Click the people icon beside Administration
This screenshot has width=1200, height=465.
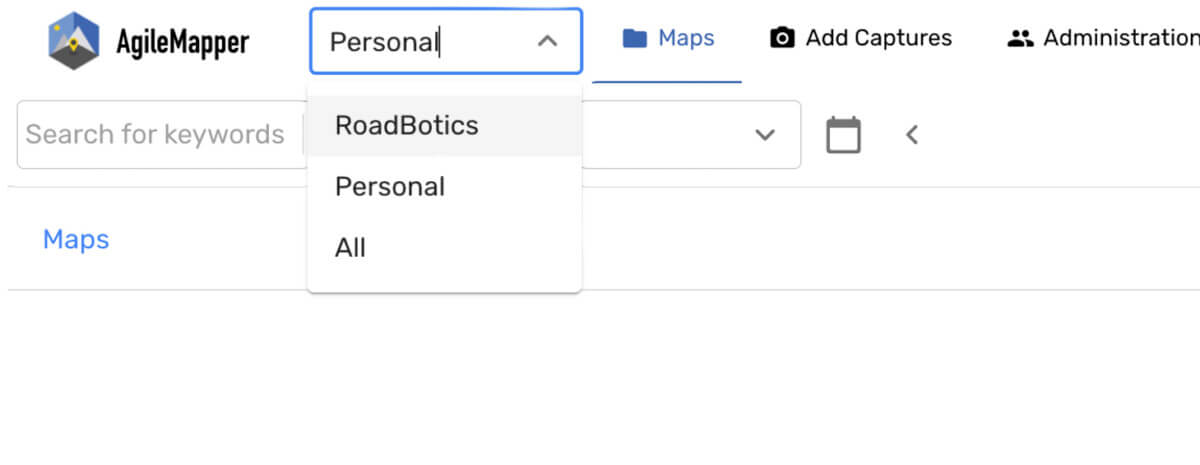(1020, 39)
